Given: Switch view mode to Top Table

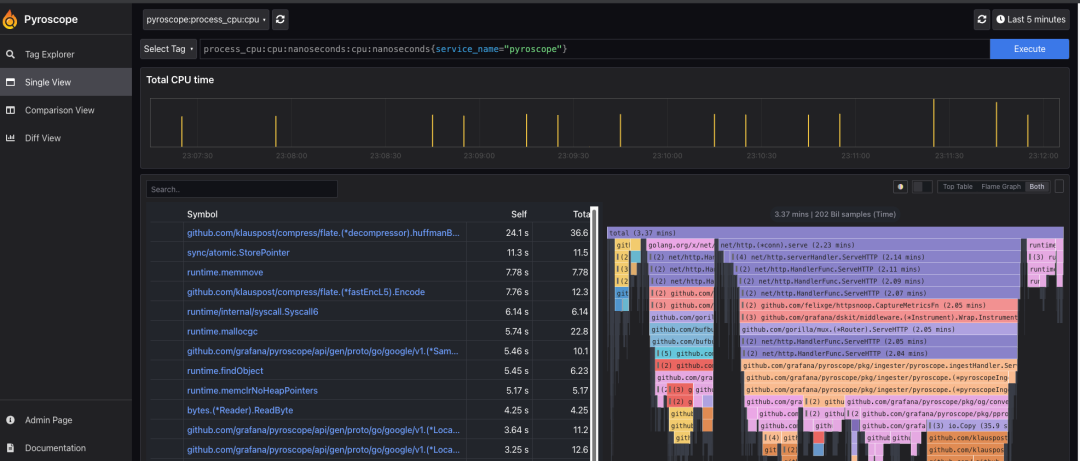Looking at the screenshot, I should coord(957,187).
